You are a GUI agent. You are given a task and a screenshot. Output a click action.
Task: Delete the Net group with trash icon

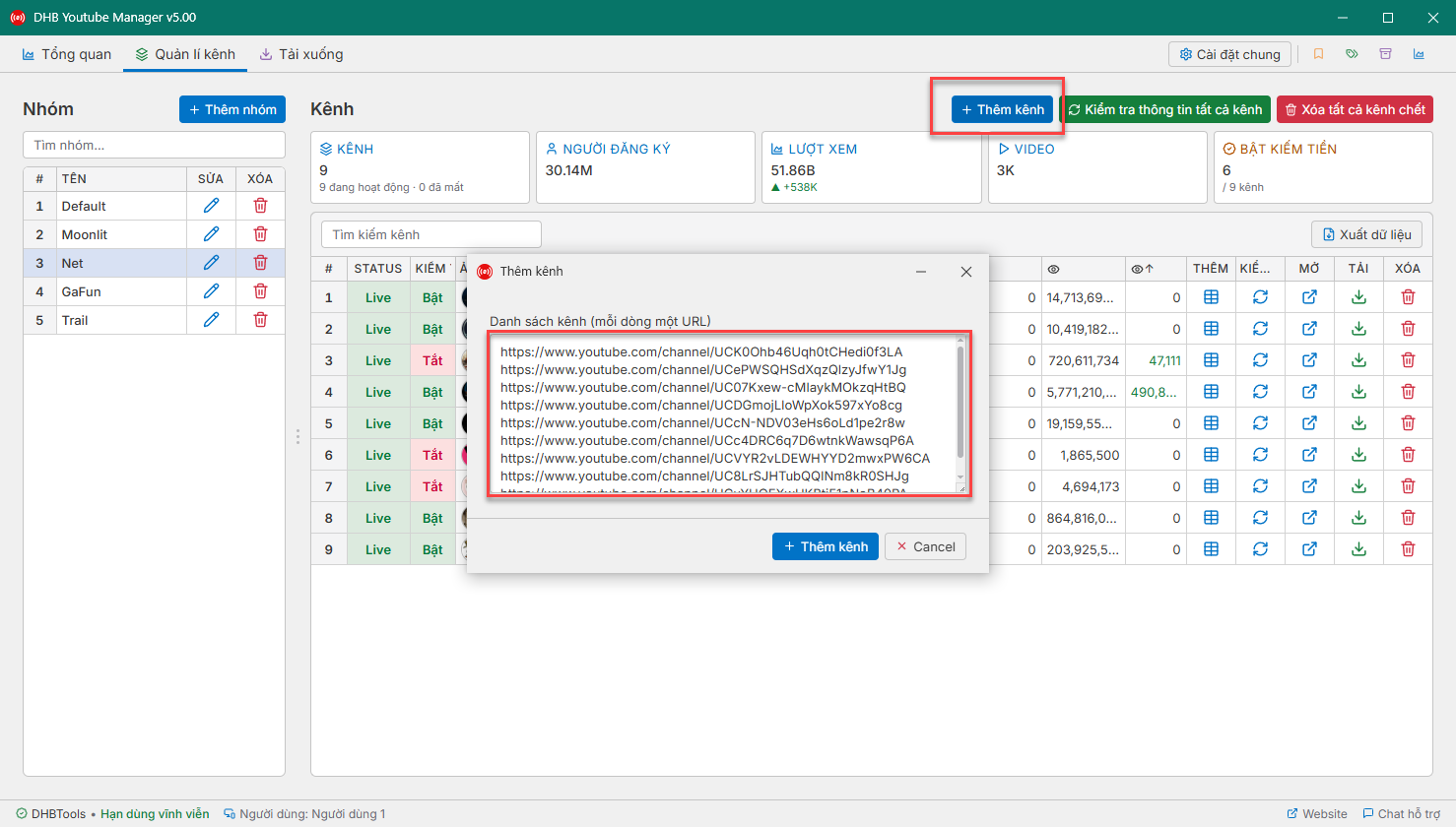click(x=260, y=263)
